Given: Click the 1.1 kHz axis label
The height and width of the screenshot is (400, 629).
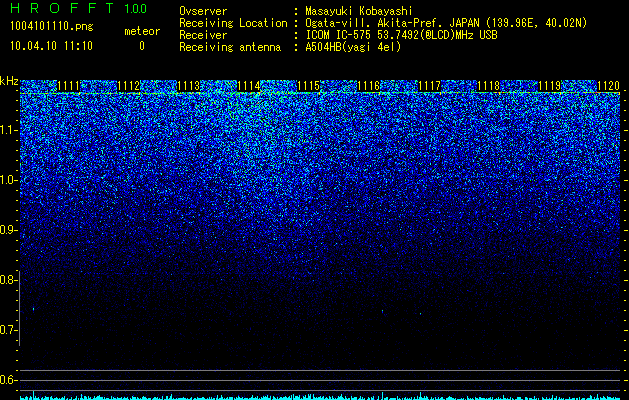Looking at the screenshot, I should [x=8, y=130].
